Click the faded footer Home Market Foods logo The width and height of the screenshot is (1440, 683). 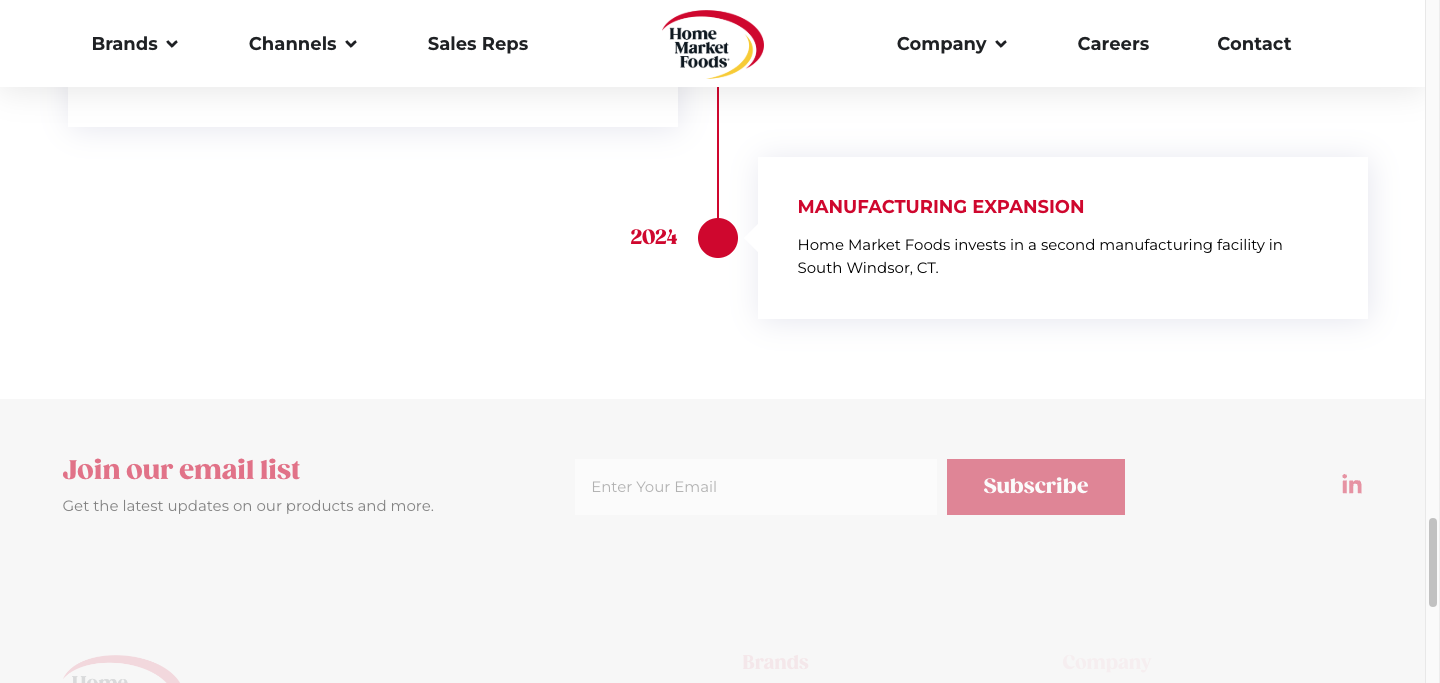point(120,671)
